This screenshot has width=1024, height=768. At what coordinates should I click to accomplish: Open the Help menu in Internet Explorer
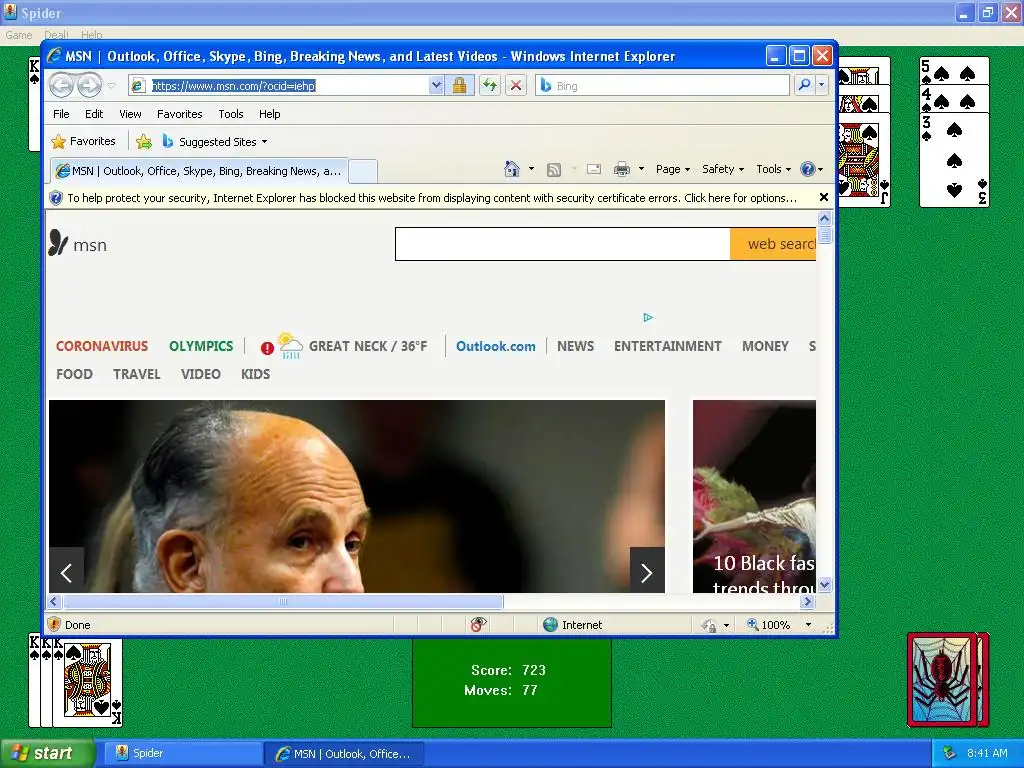point(269,114)
